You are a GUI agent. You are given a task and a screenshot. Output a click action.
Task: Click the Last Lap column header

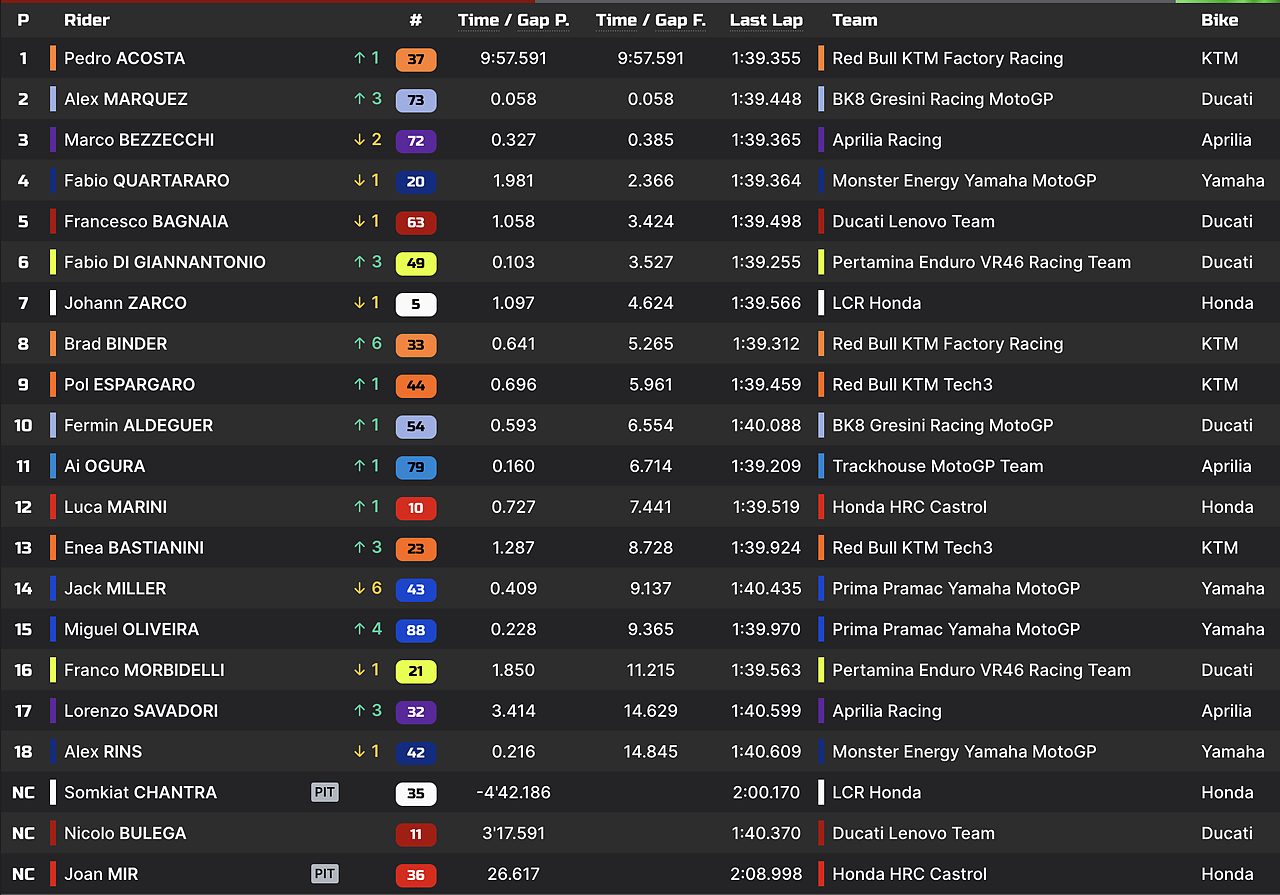tap(766, 20)
